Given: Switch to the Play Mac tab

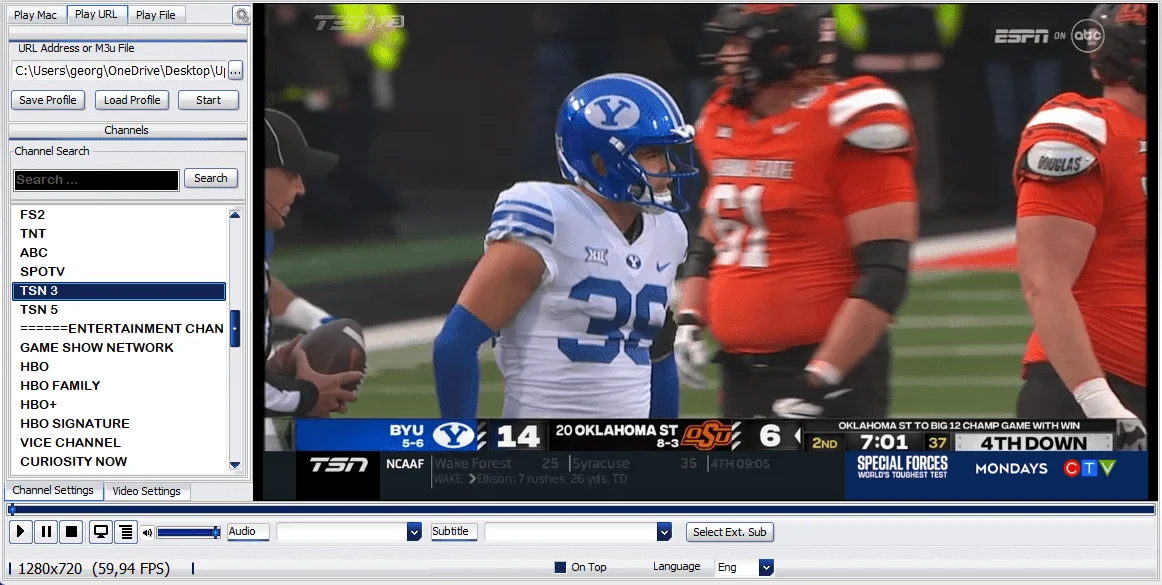Looking at the screenshot, I should coord(36,15).
